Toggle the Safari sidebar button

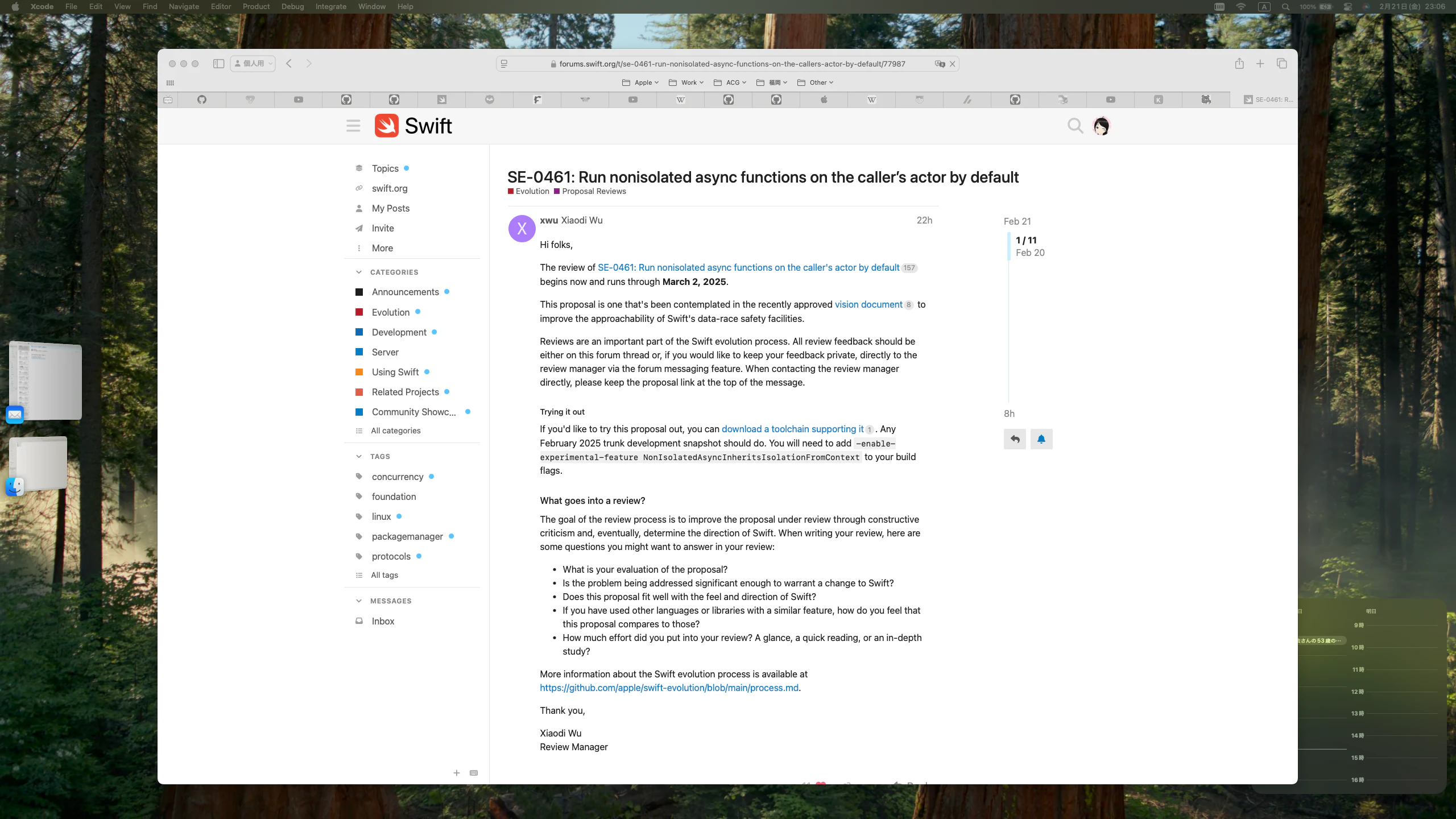pyautogui.click(x=218, y=64)
